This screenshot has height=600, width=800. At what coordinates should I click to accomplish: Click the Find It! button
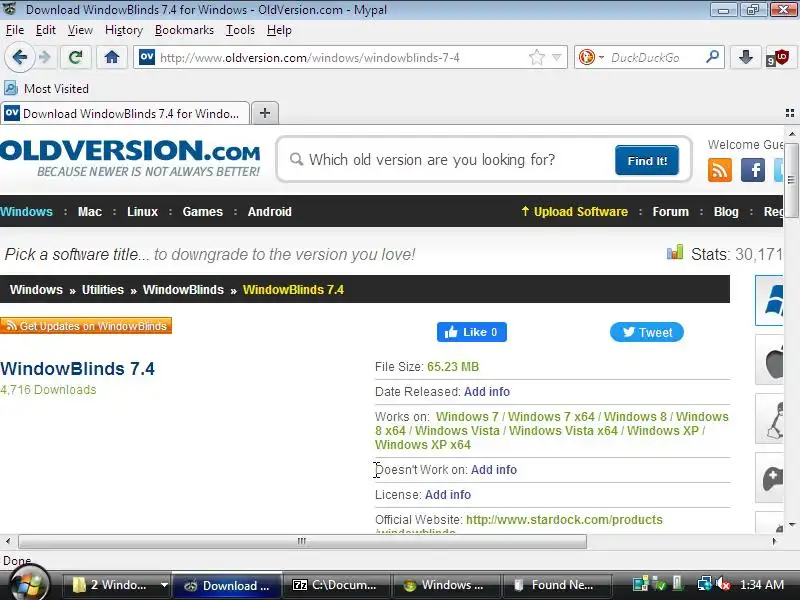(647, 160)
